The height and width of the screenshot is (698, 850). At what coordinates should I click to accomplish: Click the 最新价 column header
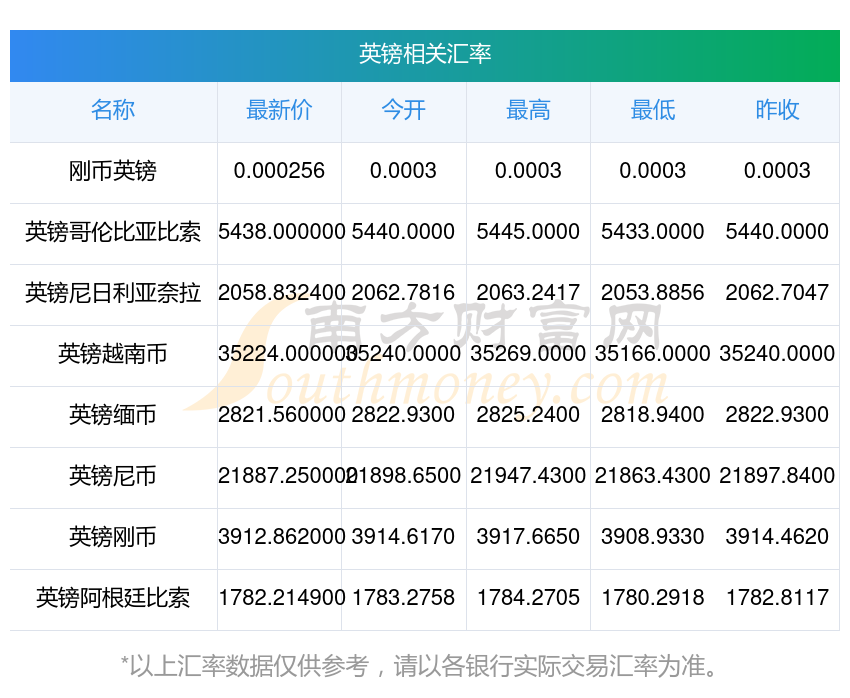[279, 110]
